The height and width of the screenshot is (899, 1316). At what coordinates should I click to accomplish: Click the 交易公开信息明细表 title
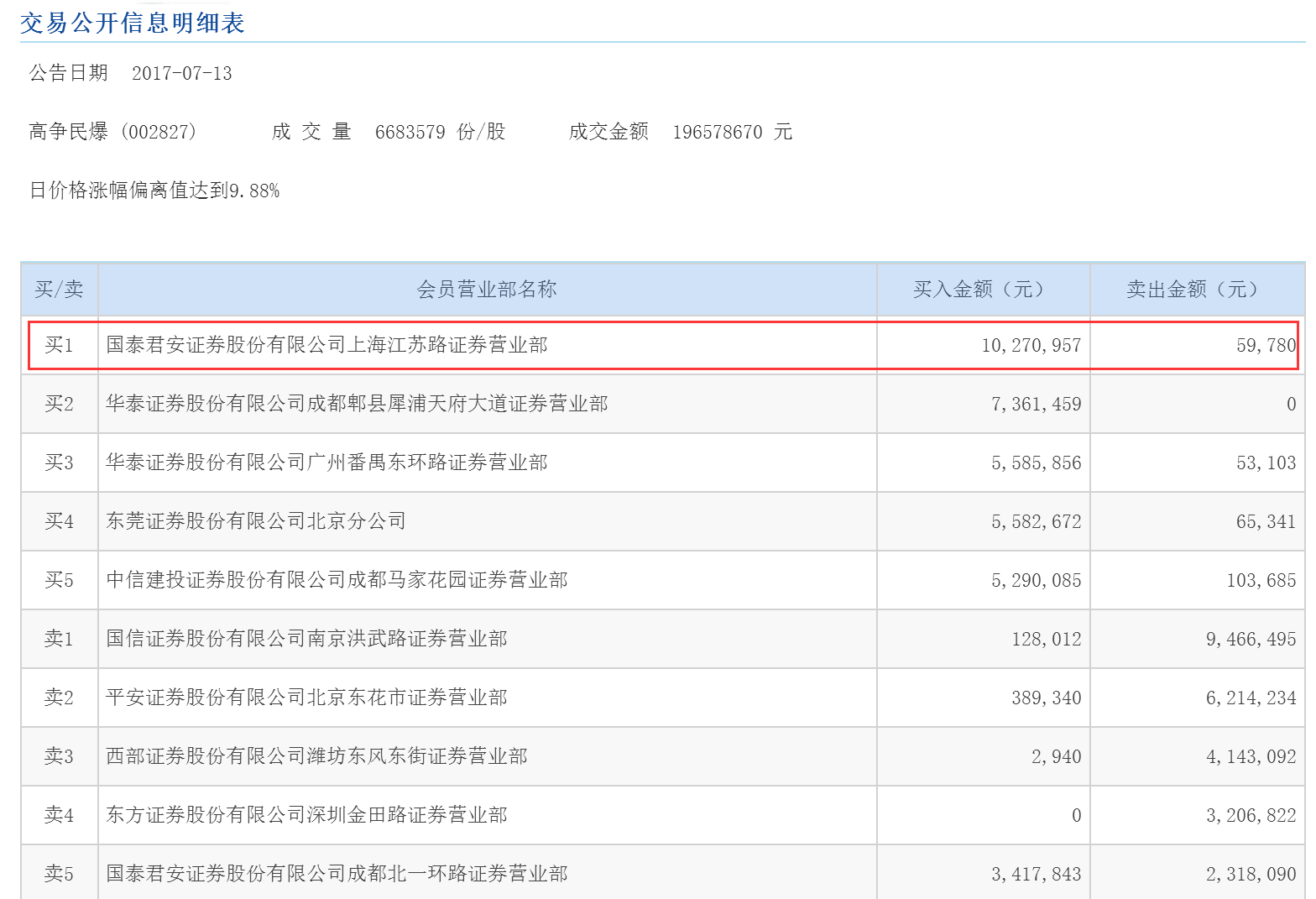coord(133,23)
